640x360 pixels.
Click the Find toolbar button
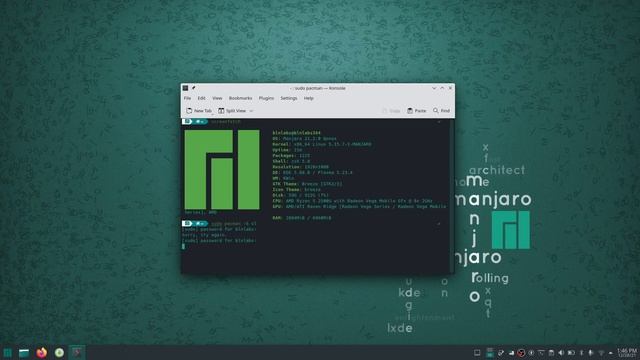click(441, 111)
